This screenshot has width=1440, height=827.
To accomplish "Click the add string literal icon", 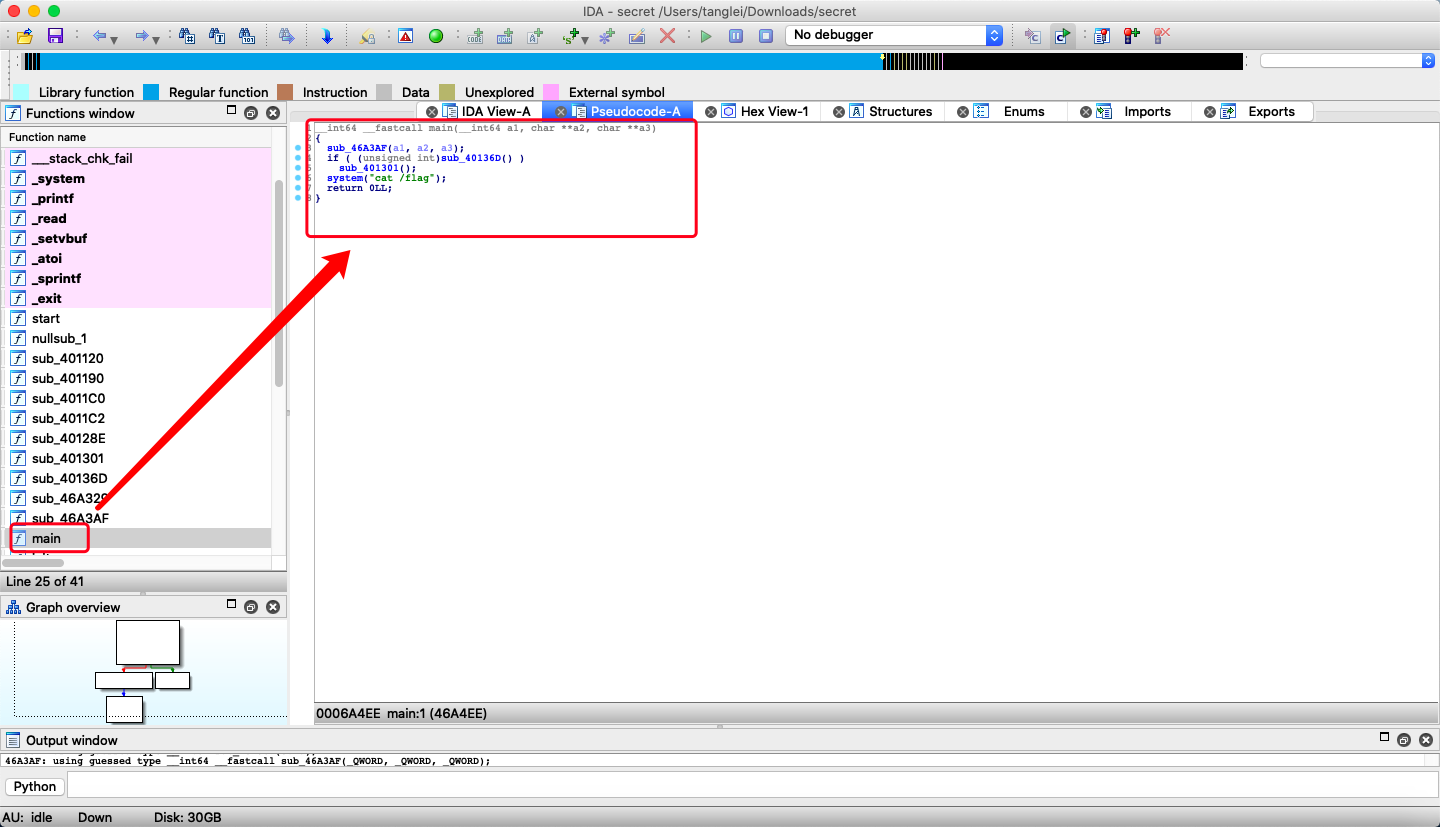I will coord(535,36).
